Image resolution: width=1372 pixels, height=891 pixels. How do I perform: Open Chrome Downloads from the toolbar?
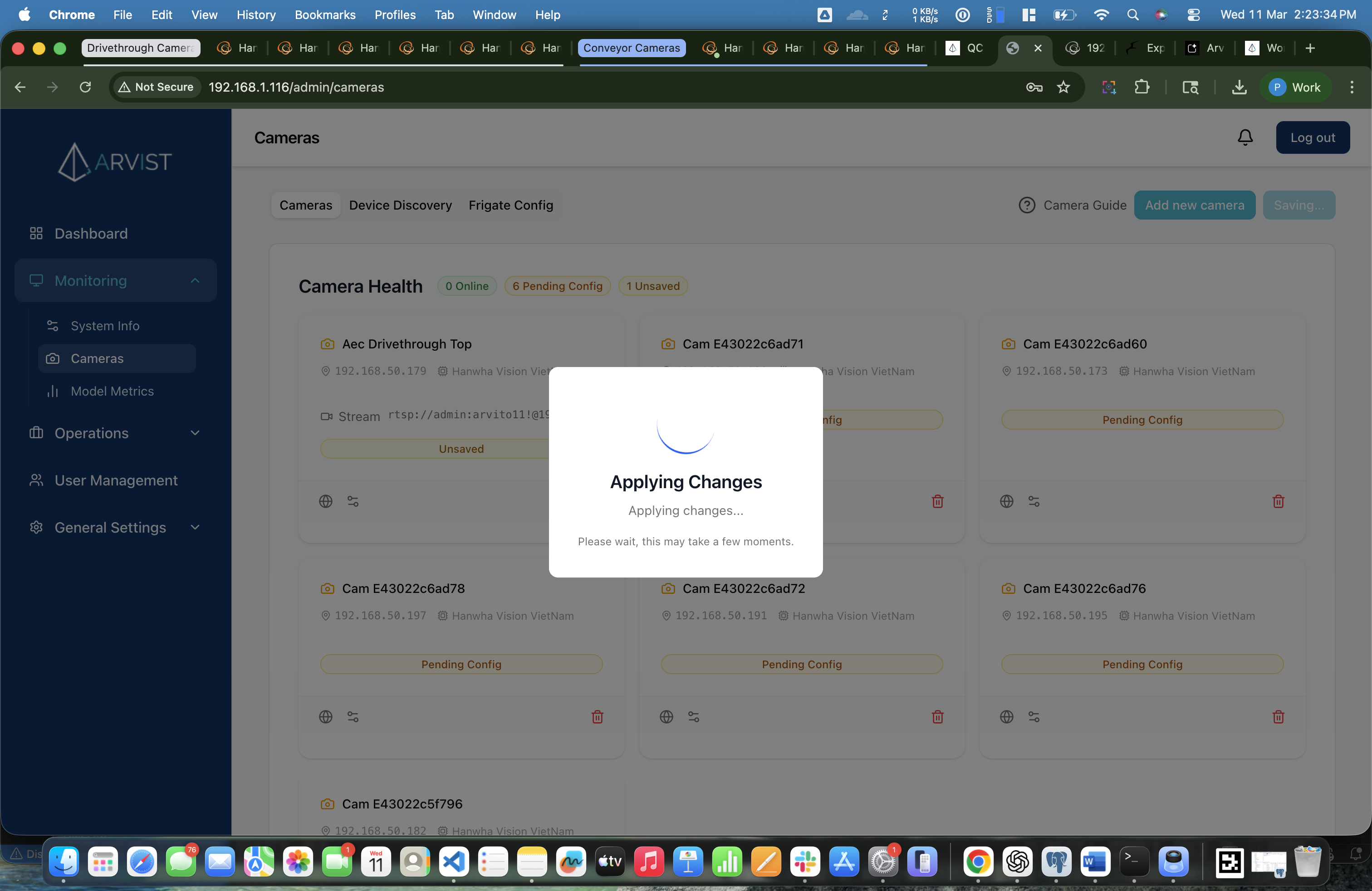point(1239,87)
